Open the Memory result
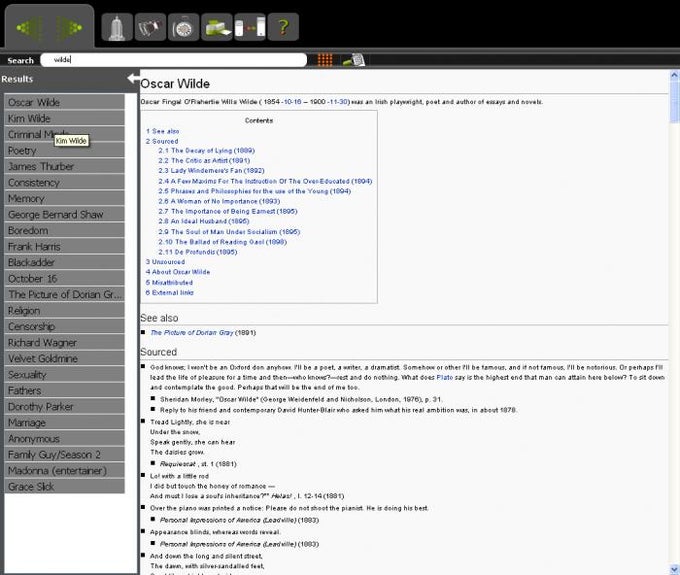 coord(64,199)
